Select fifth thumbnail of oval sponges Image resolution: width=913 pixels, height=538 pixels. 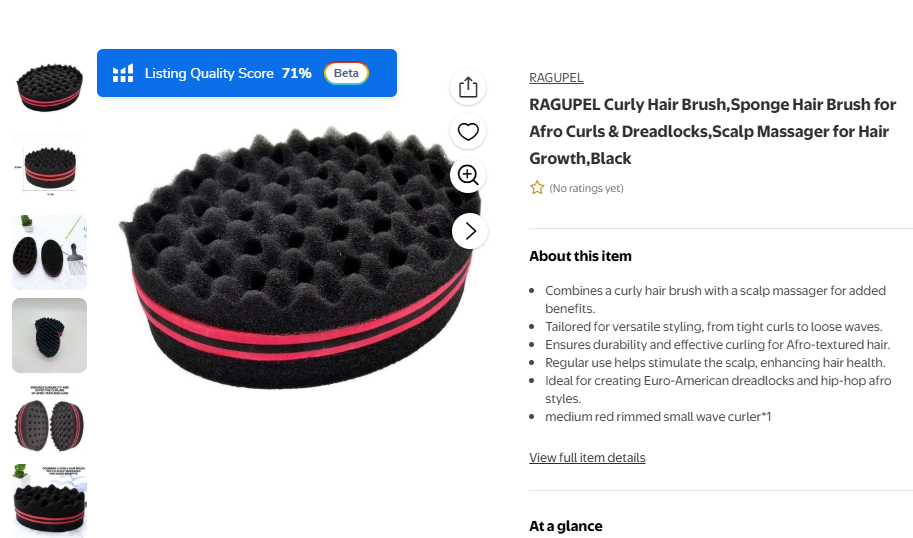coord(49,418)
